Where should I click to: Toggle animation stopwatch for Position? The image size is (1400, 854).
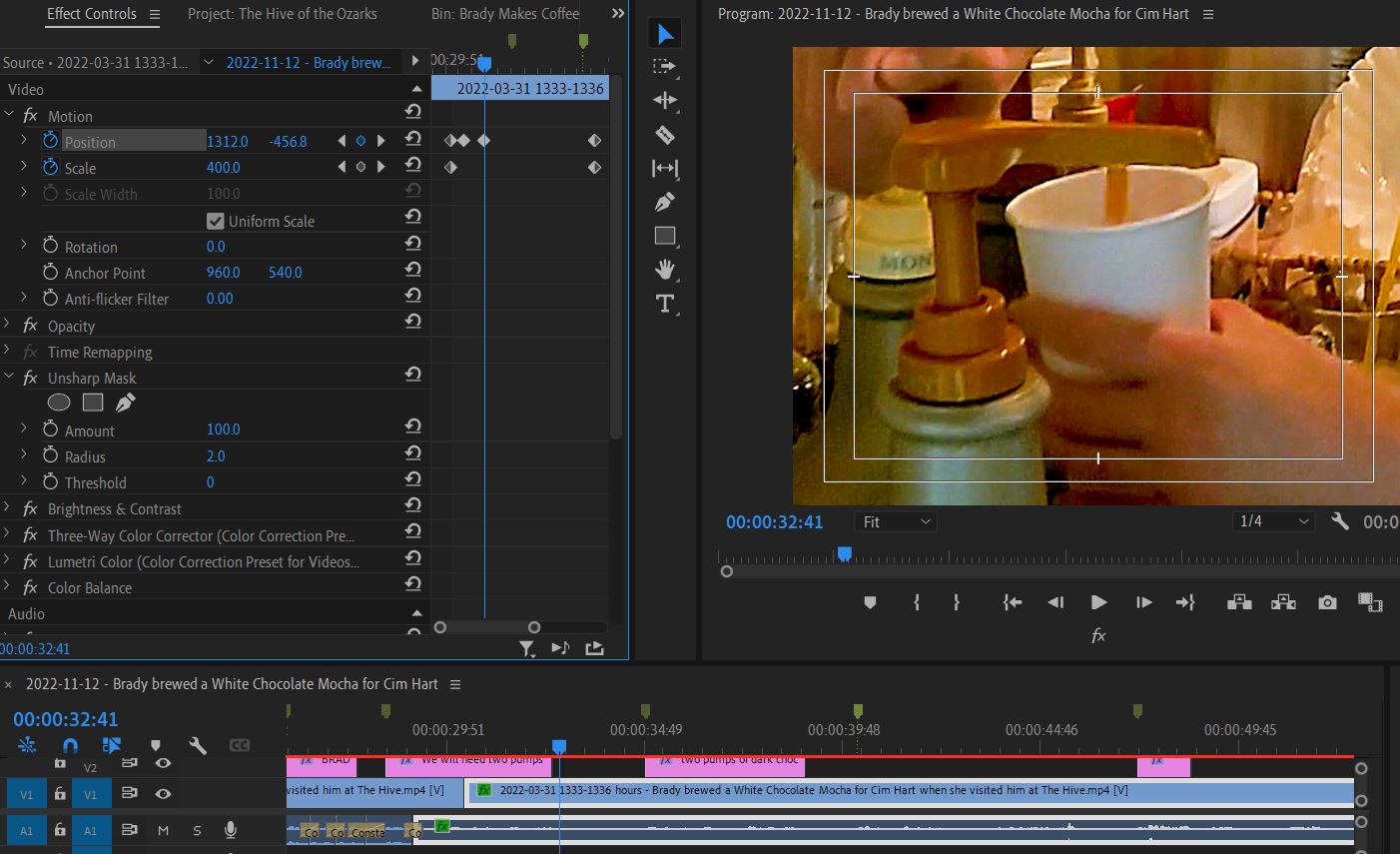50,141
